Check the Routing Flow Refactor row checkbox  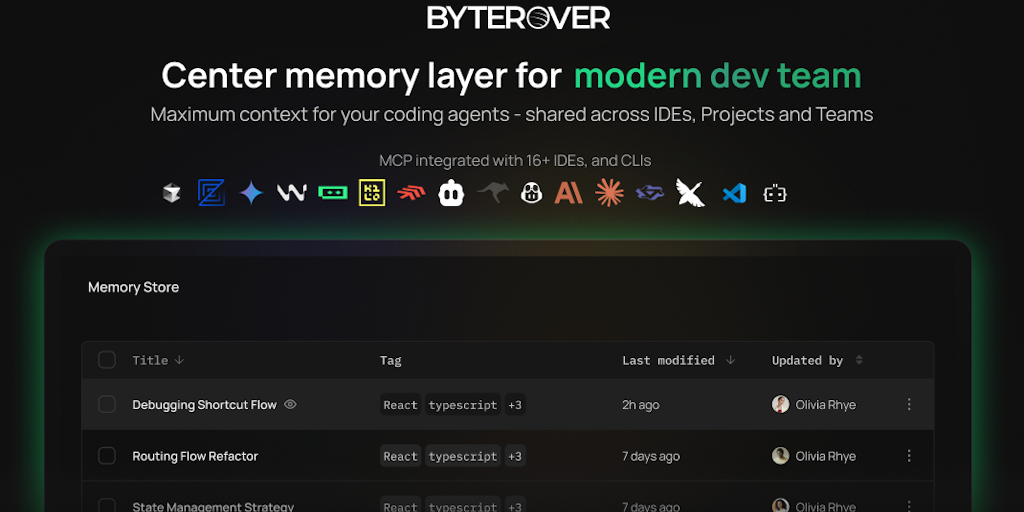click(106, 456)
